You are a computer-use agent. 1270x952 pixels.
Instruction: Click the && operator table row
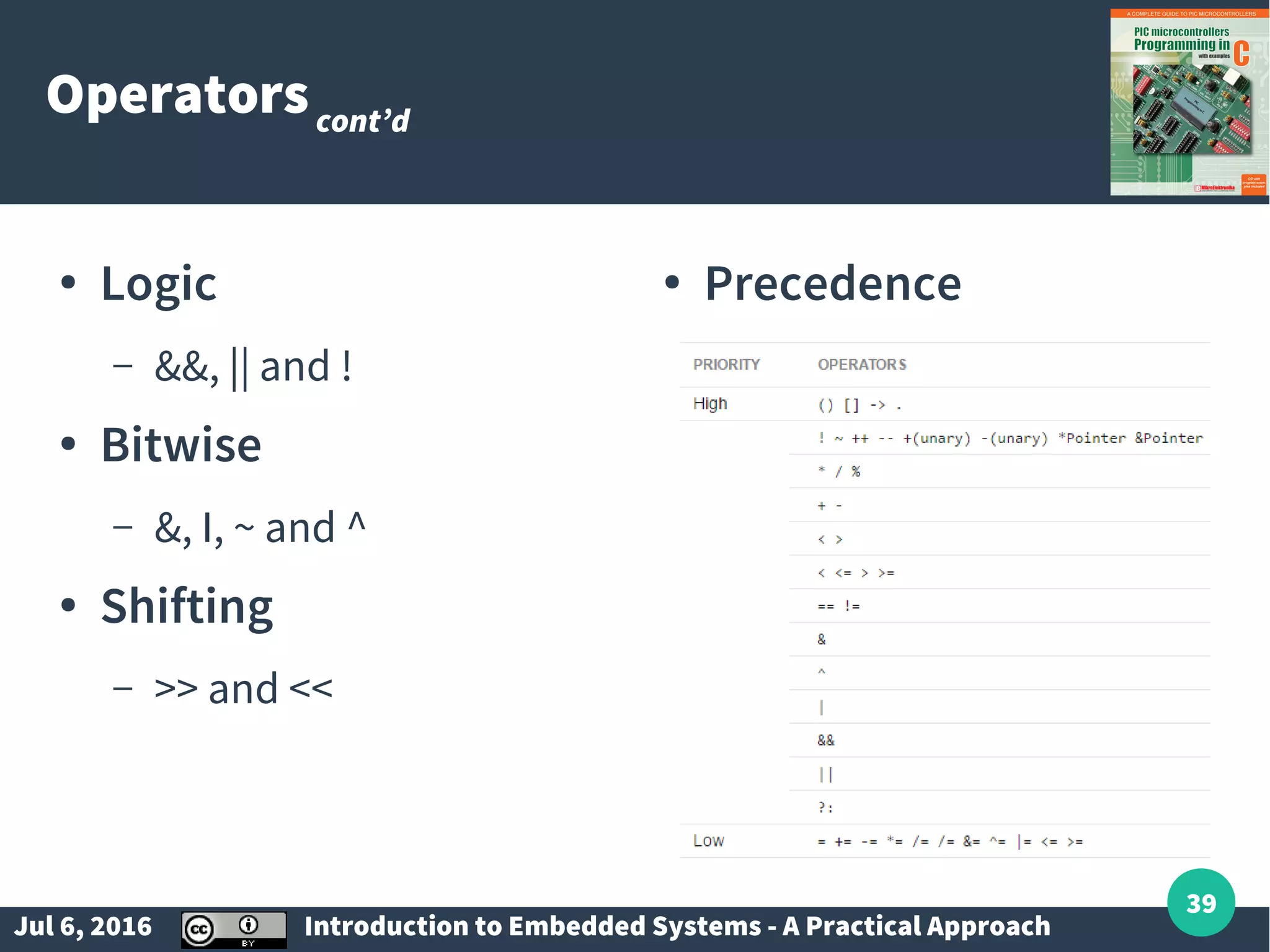999,741
